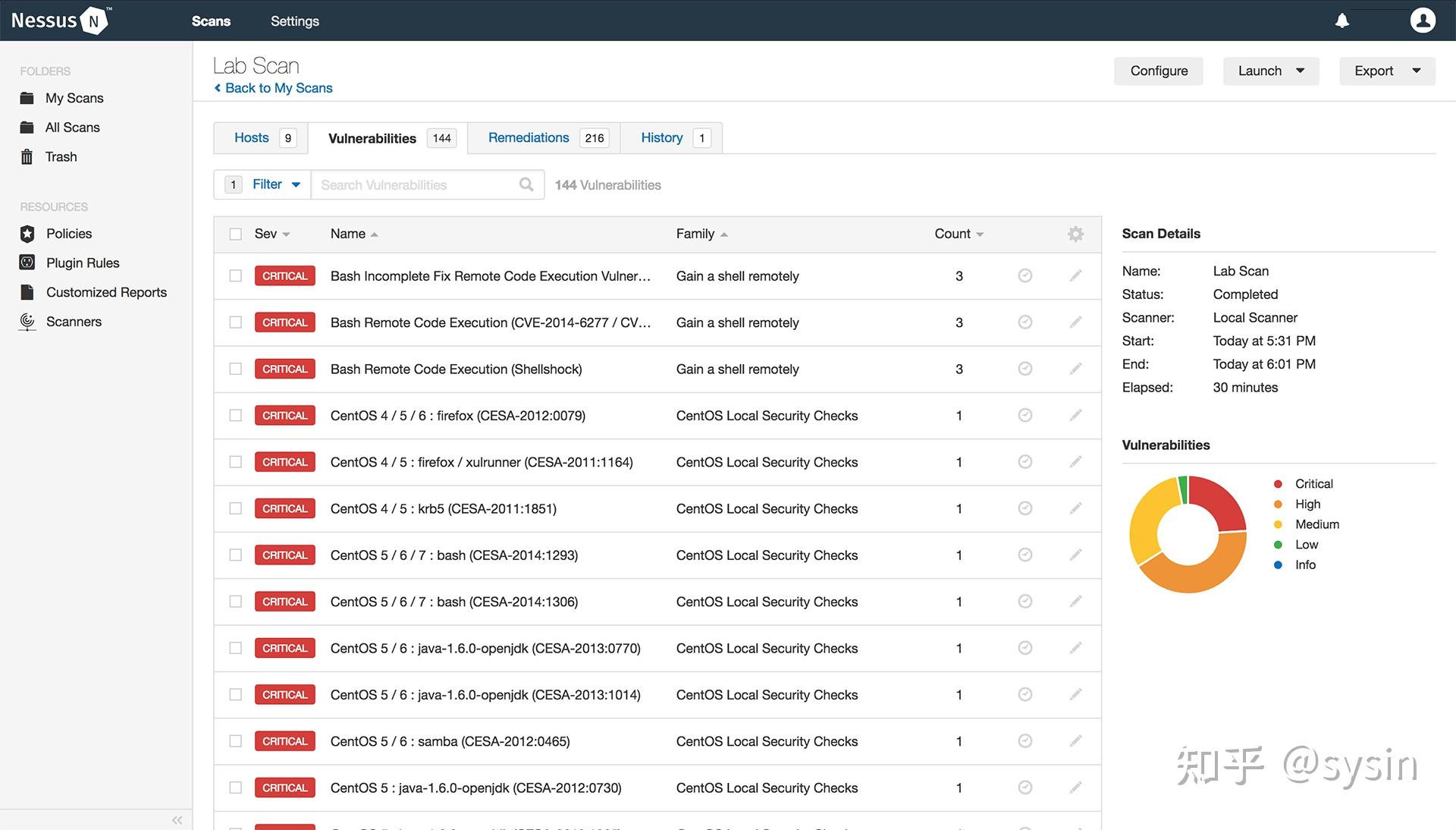The width and height of the screenshot is (1456, 830).
Task: Check the Shellshock row checkbox
Action: (x=236, y=369)
